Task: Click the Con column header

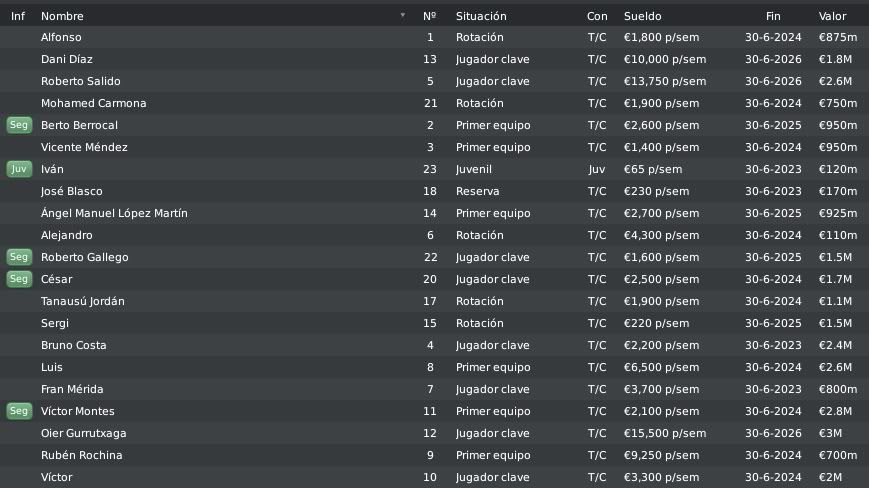Action: click(597, 16)
